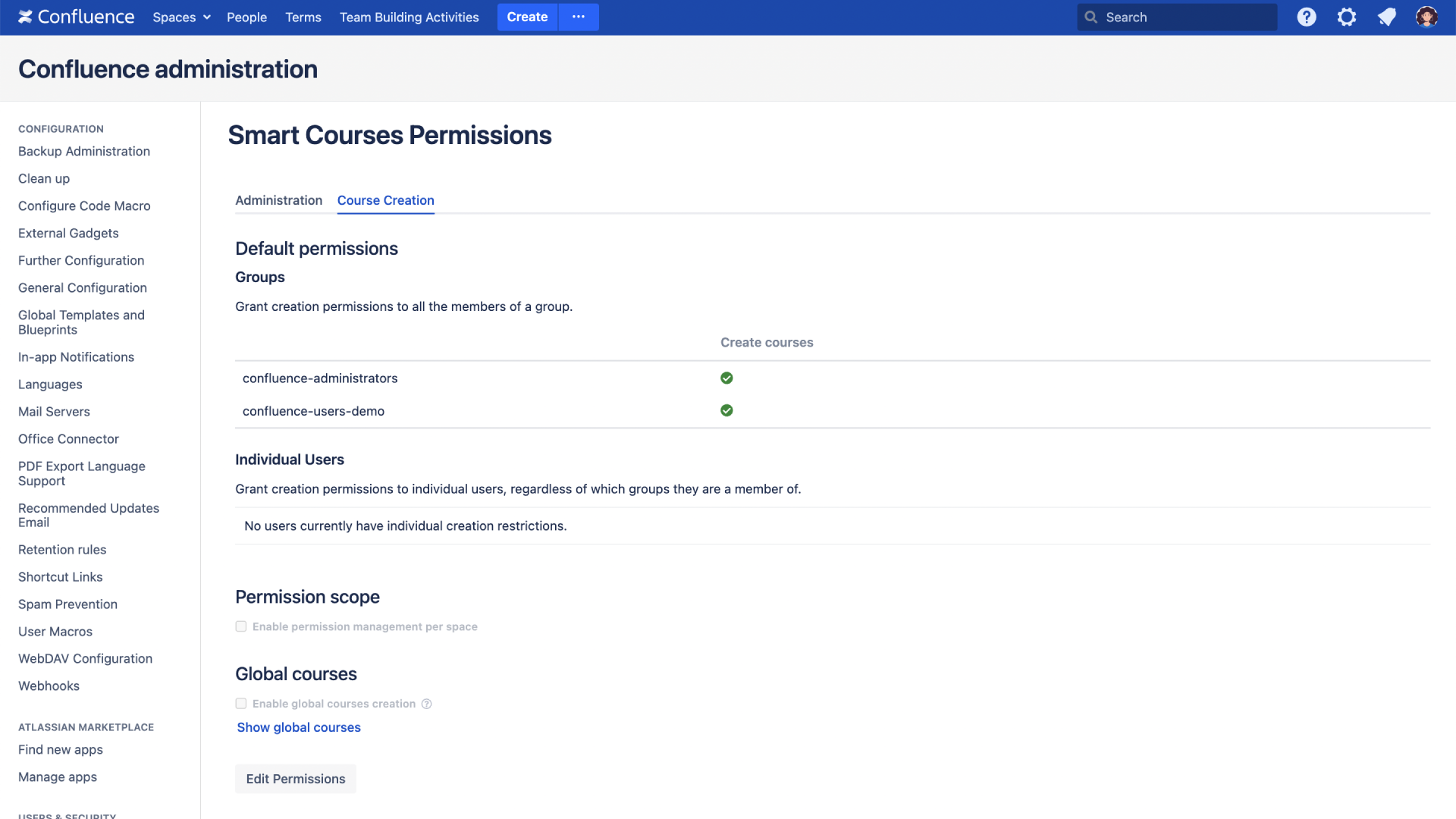This screenshot has height=819, width=1456.
Task: Open the Show global courses link
Action: (x=299, y=727)
